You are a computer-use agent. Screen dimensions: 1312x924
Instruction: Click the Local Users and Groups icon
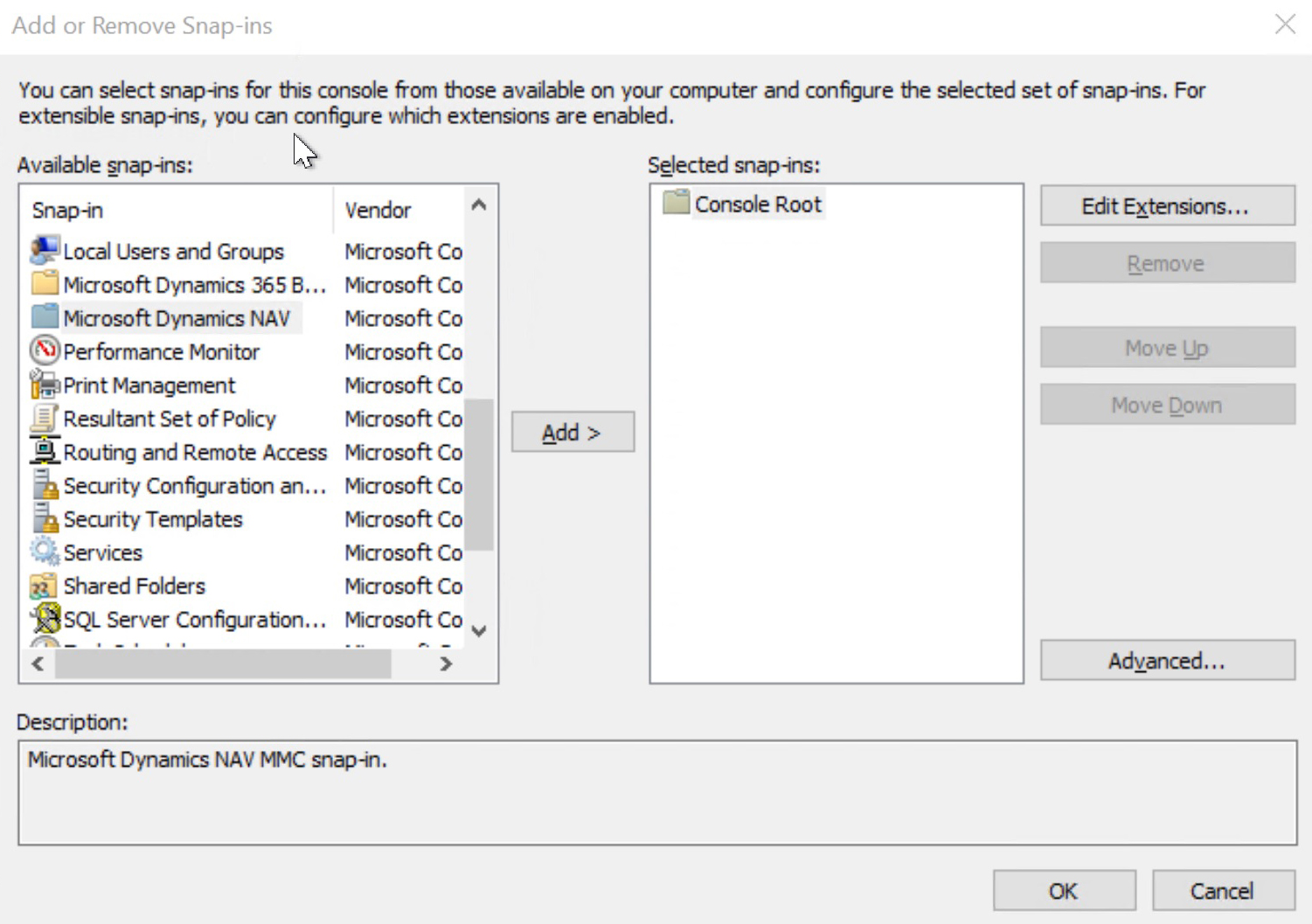click(45, 251)
